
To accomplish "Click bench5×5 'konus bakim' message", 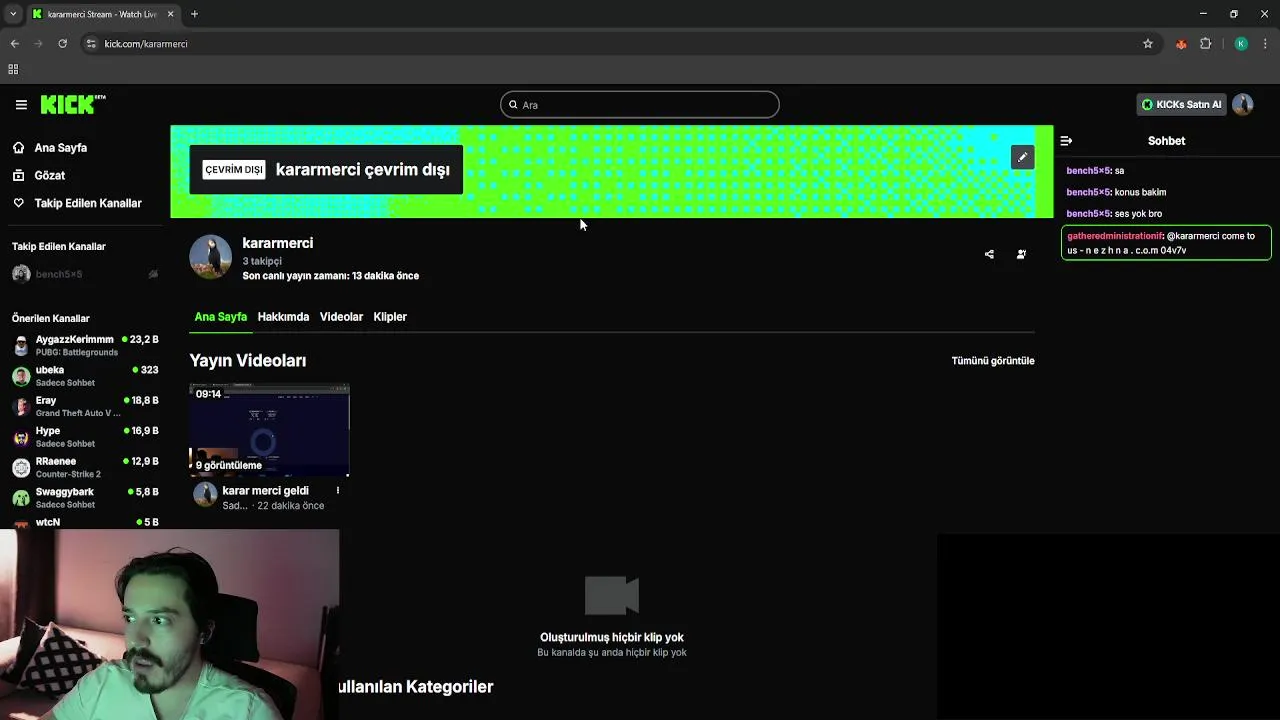I will tap(1116, 192).
